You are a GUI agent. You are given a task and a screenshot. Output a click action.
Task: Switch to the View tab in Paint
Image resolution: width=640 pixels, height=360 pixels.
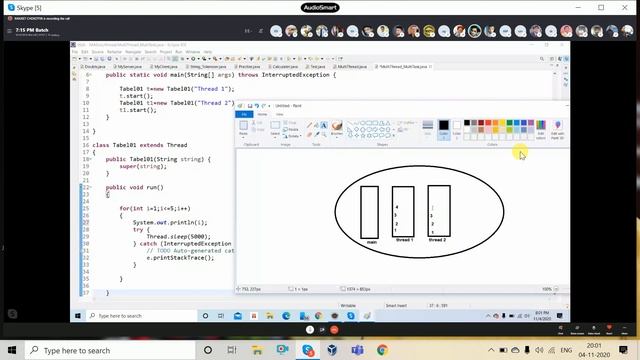(x=280, y=114)
